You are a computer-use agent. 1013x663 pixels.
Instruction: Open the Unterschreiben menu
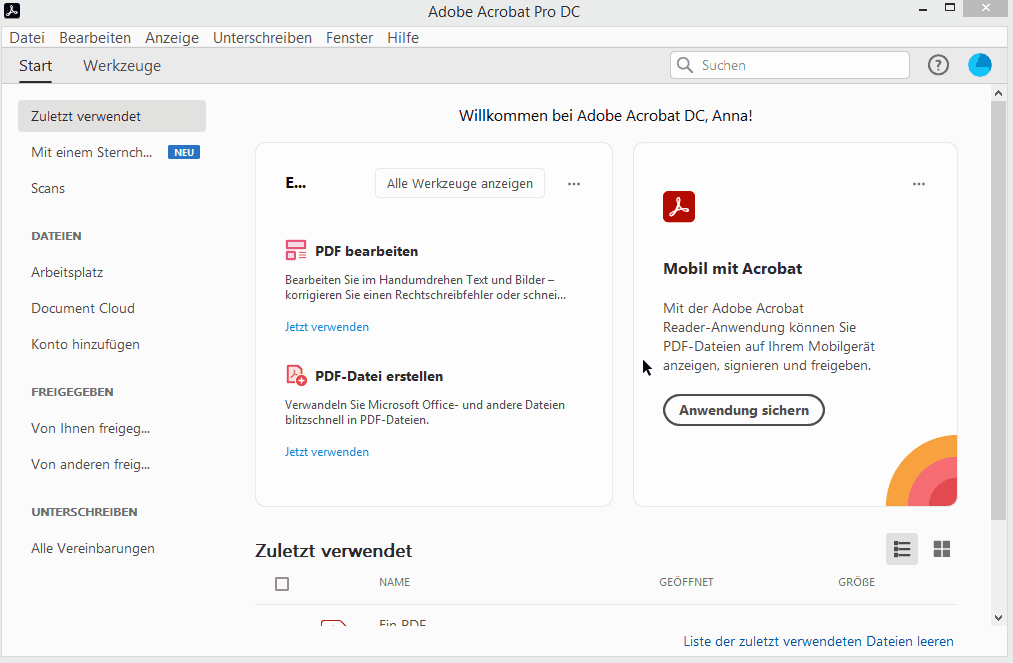pos(262,37)
